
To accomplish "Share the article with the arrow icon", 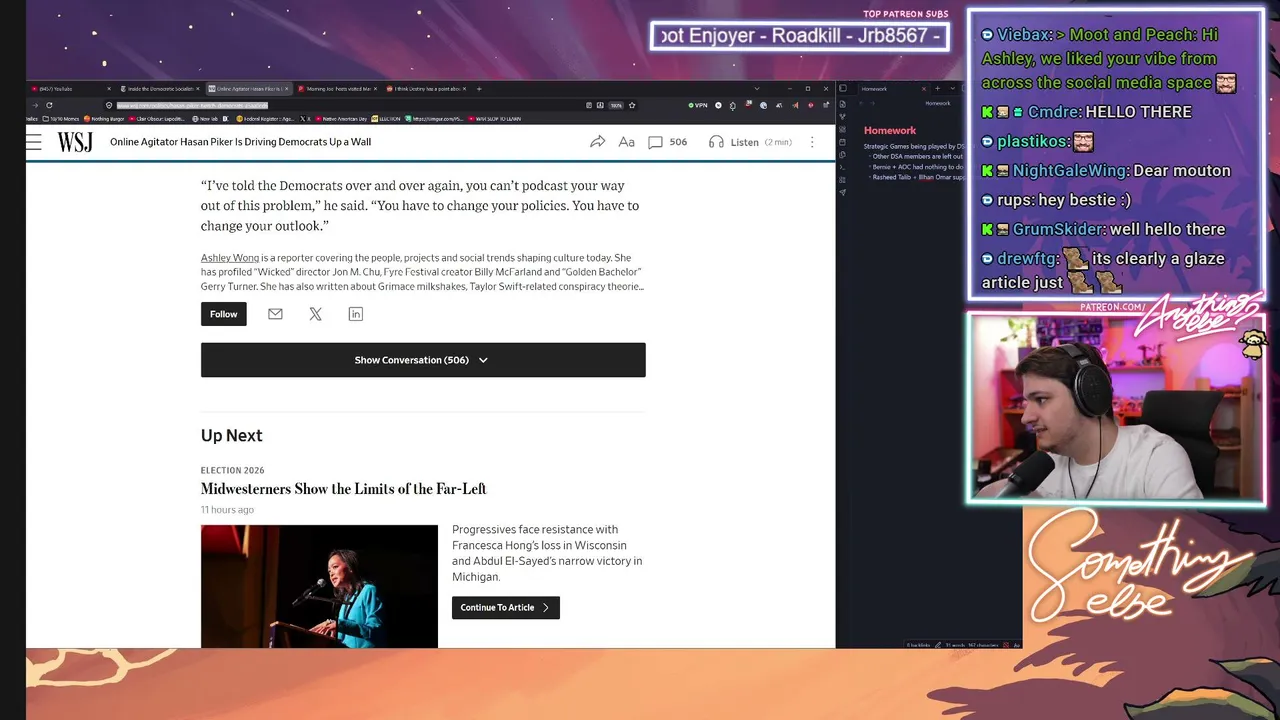I will click(597, 142).
